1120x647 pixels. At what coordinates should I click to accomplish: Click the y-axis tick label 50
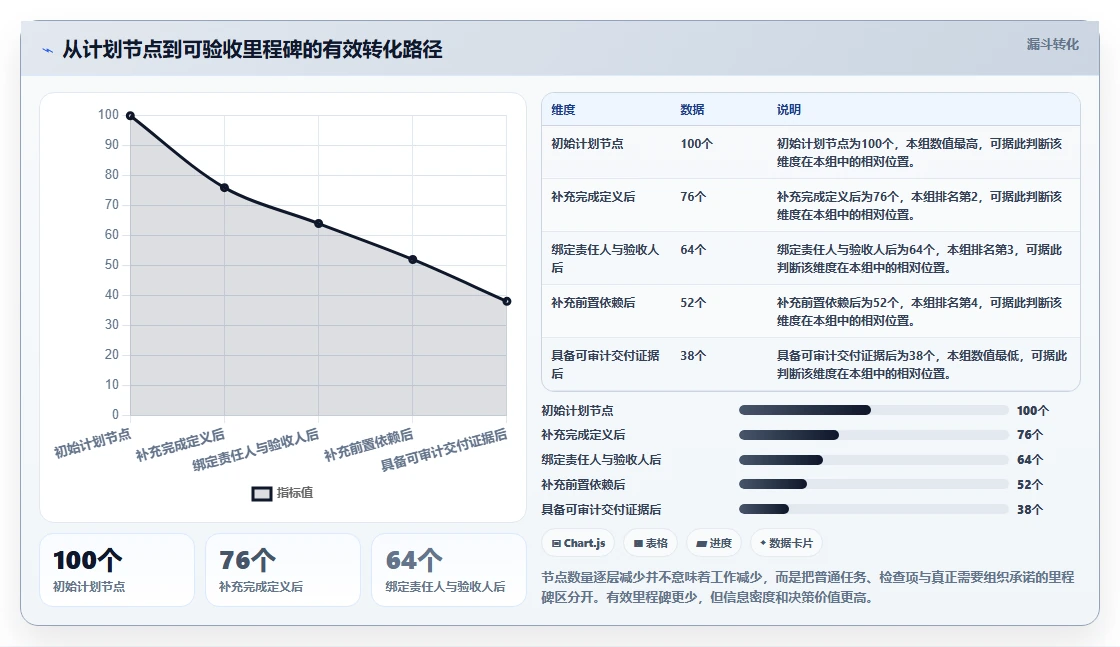pyautogui.click(x=111, y=265)
